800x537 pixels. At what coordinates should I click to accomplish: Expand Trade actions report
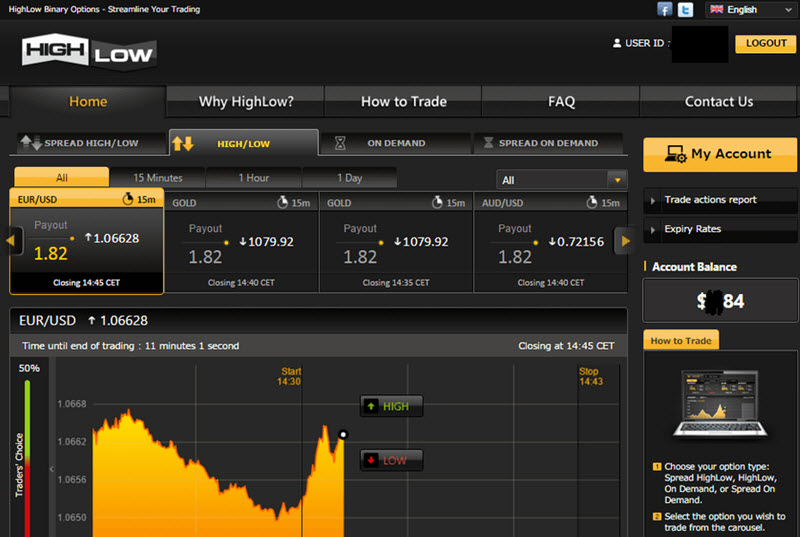tap(720, 200)
